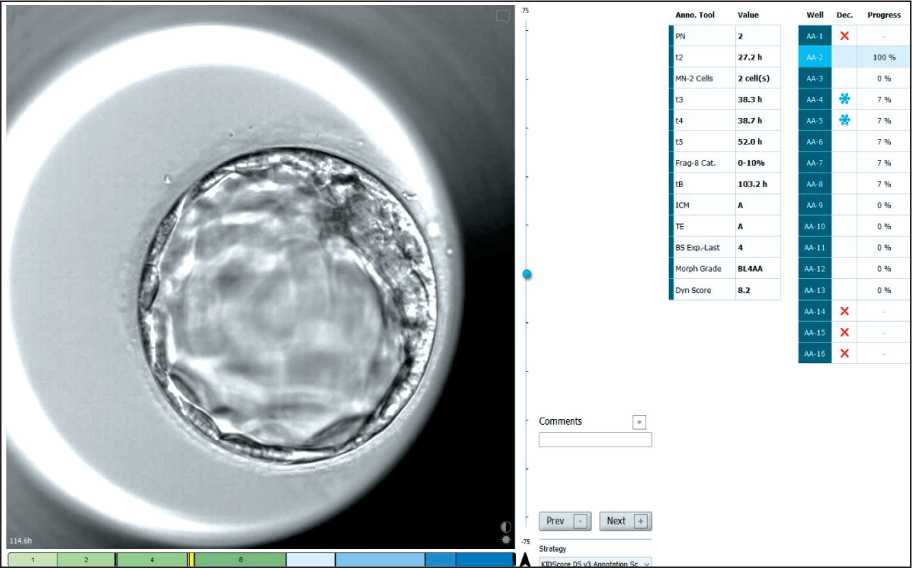The image size is (912, 569).
Task: Select the 1-cell stage segment in timeline
Action: coord(33,560)
